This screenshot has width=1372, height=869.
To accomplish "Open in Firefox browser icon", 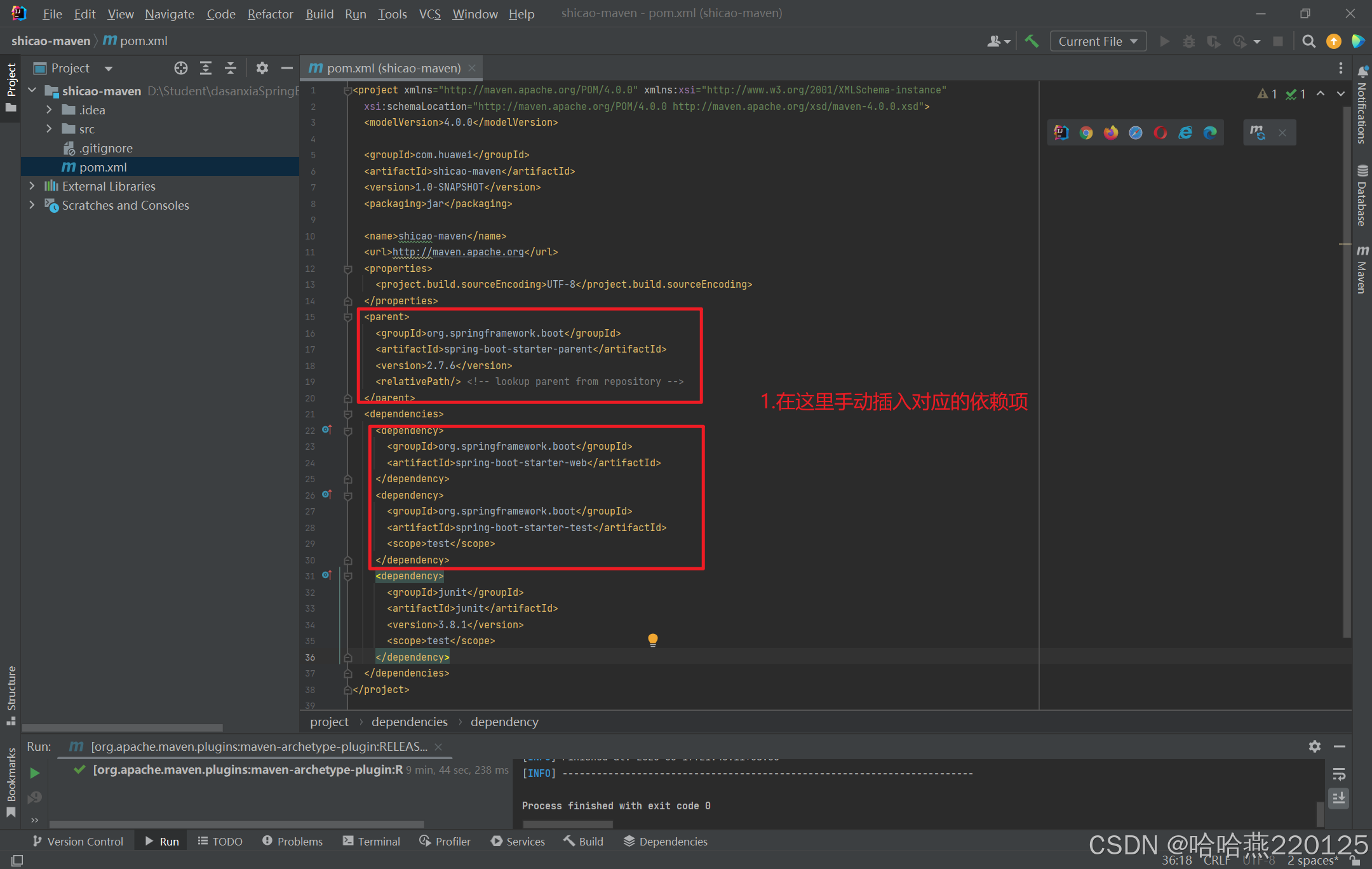I will (x=1110, y=132).
